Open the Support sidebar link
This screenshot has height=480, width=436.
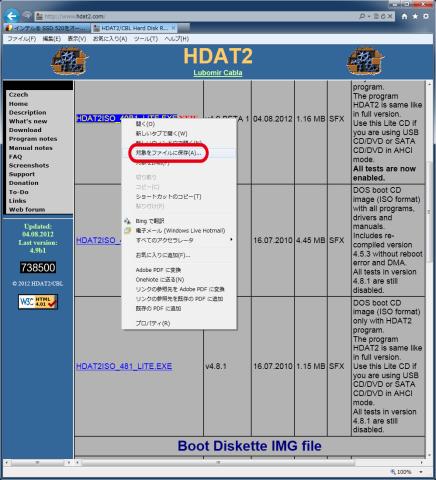pos(22,174)
